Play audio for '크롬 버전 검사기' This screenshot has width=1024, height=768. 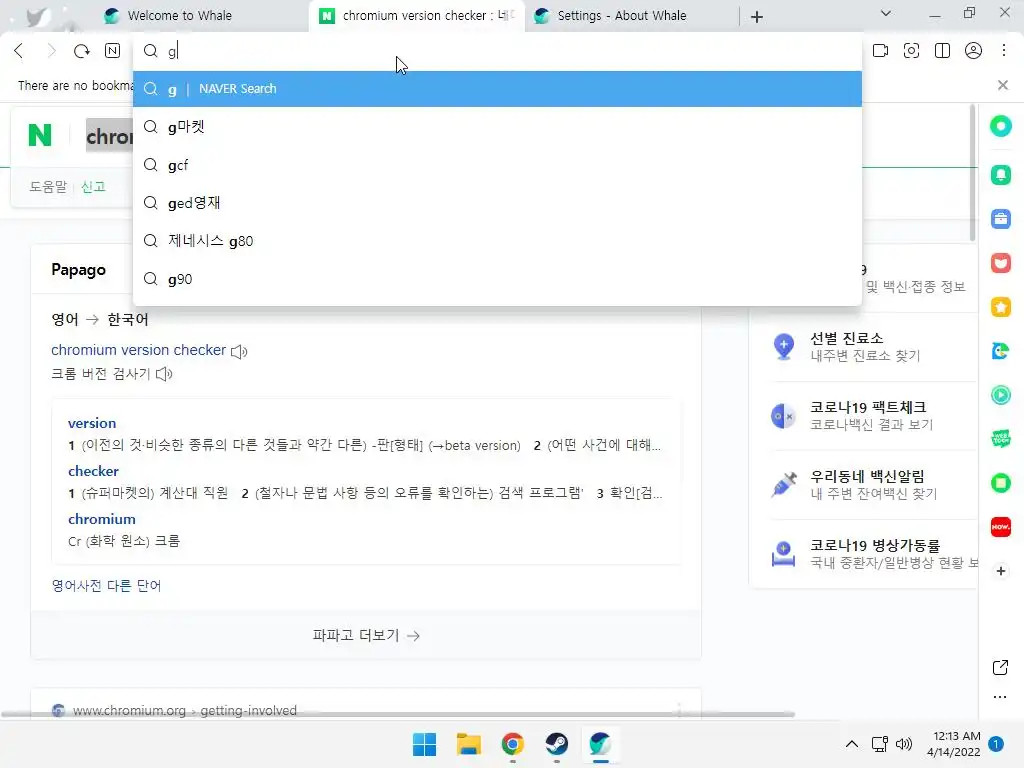coord(164,374)
